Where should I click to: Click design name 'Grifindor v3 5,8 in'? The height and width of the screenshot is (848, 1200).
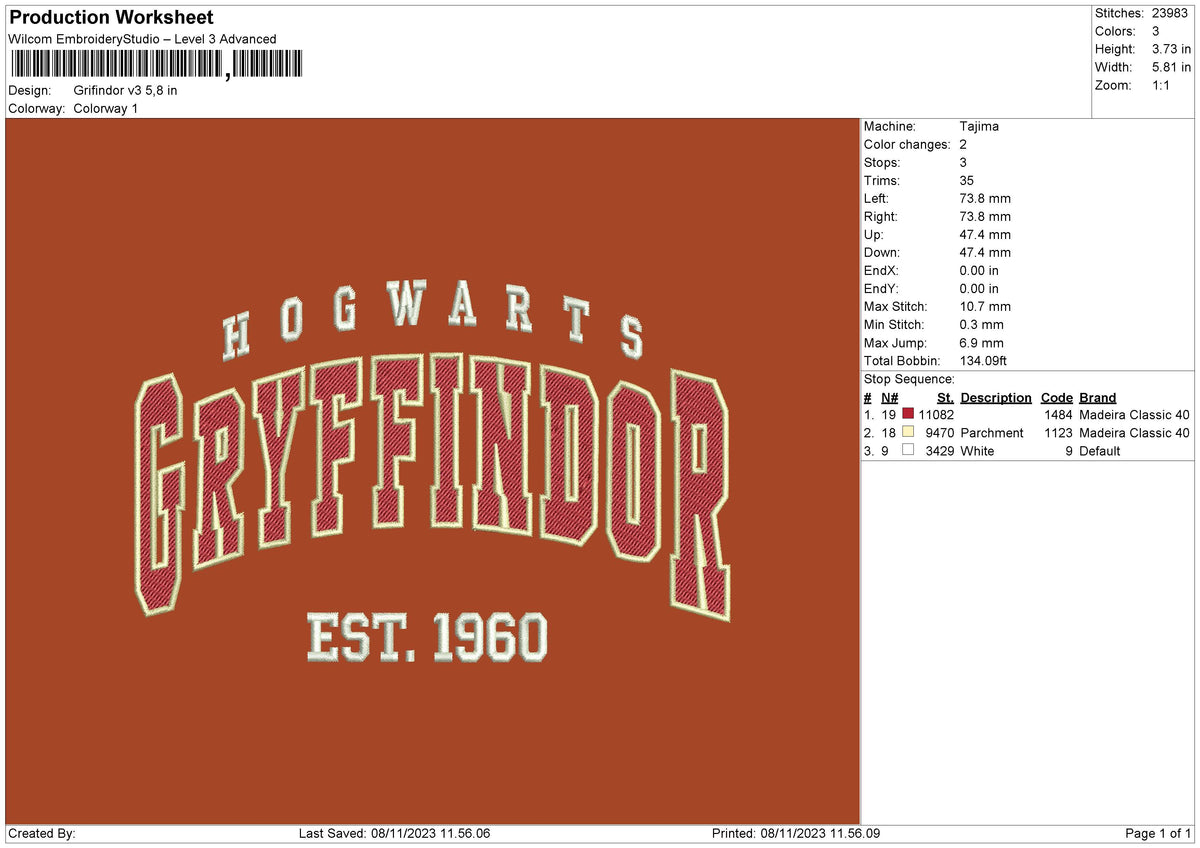tap(126, 90)
